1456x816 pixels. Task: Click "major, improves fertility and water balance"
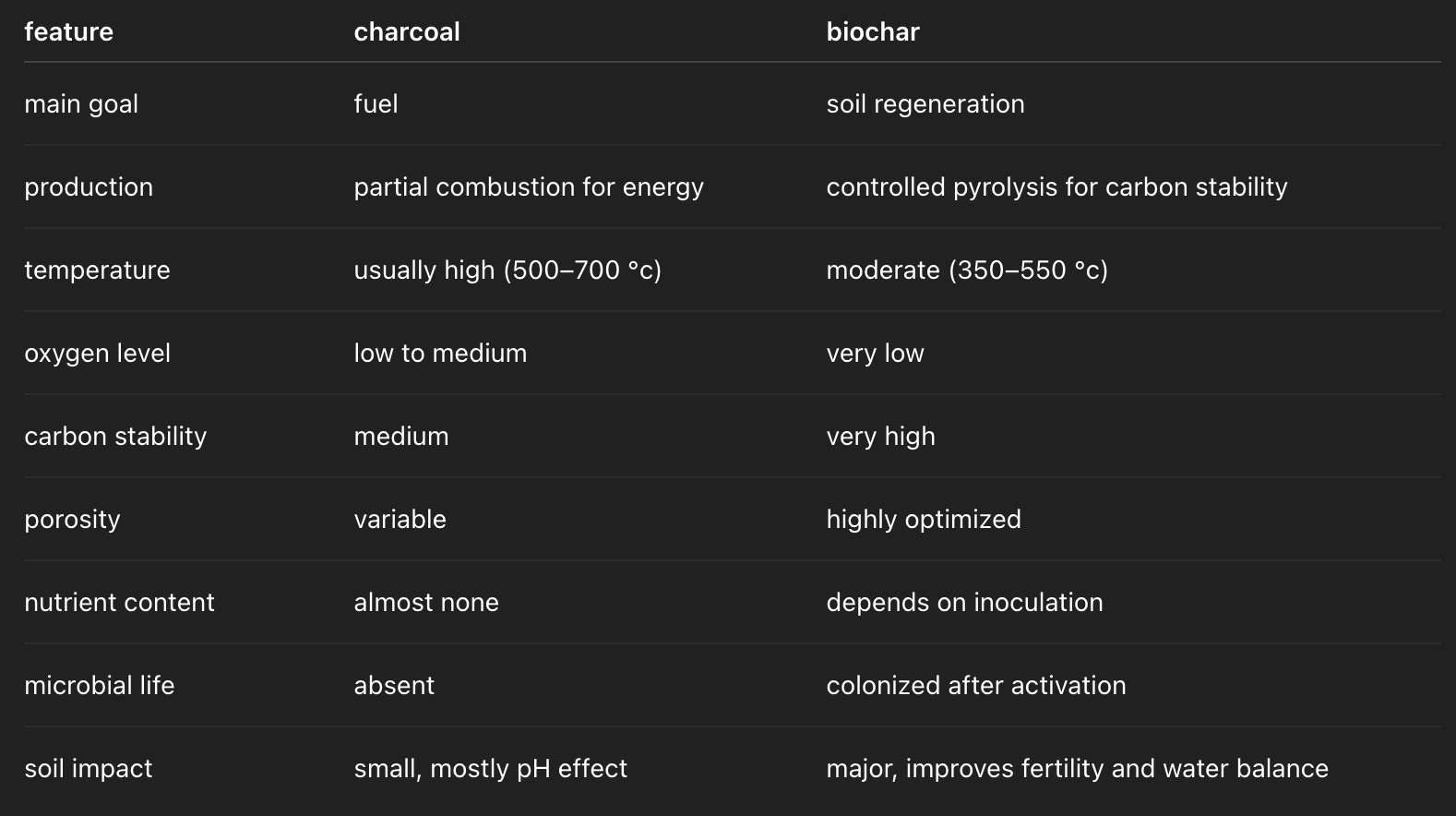[1077, 769]
